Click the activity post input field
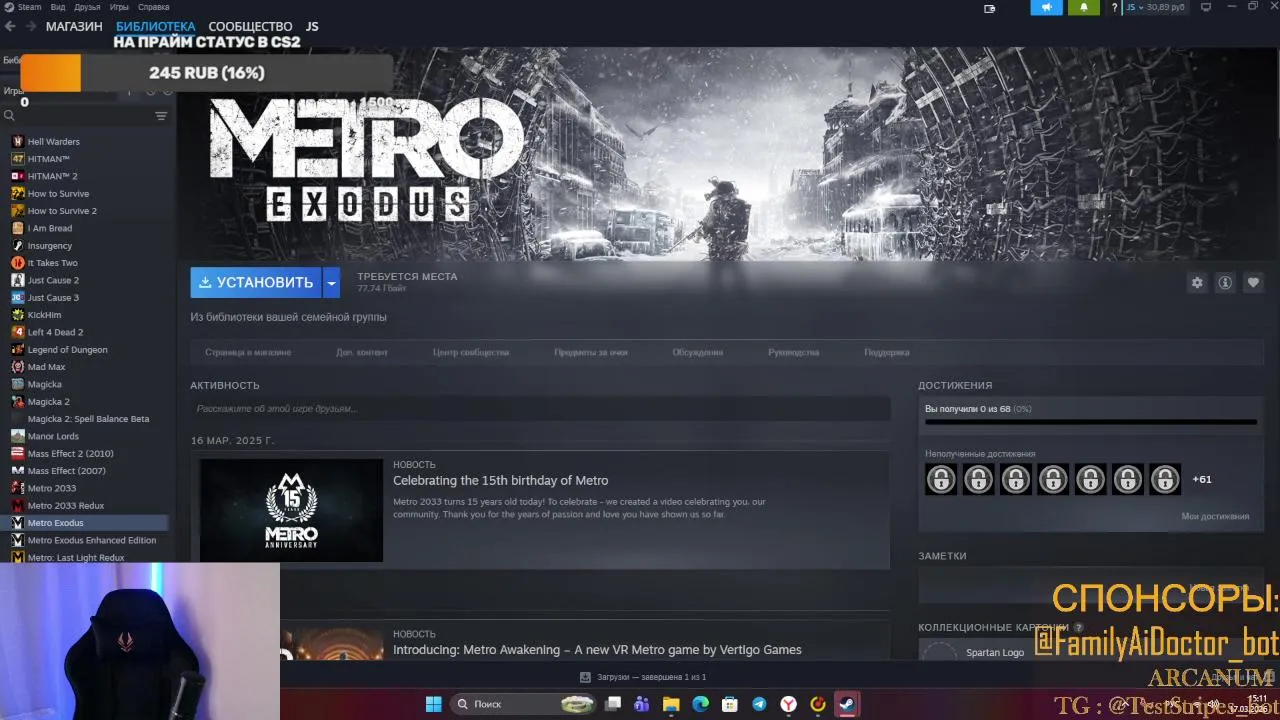This screenshot has height=720, width=1280. pyautogui.click(x=540, y=408)
